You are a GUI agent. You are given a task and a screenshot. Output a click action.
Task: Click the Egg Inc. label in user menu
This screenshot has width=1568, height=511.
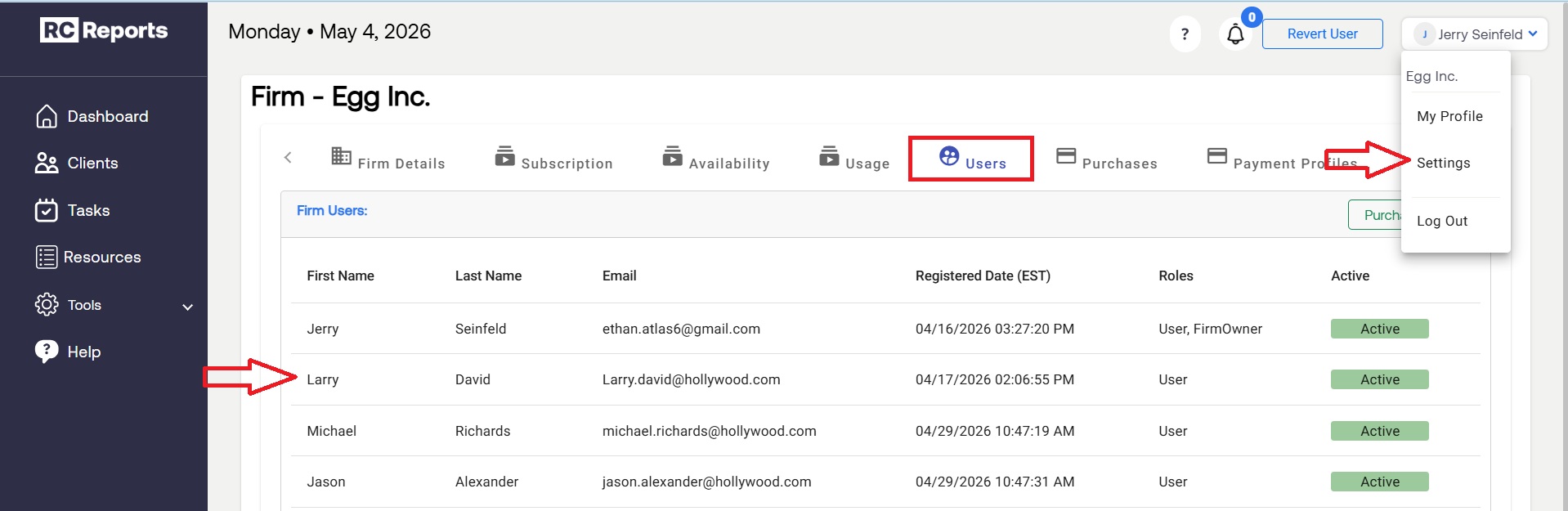coord(1431,76)
